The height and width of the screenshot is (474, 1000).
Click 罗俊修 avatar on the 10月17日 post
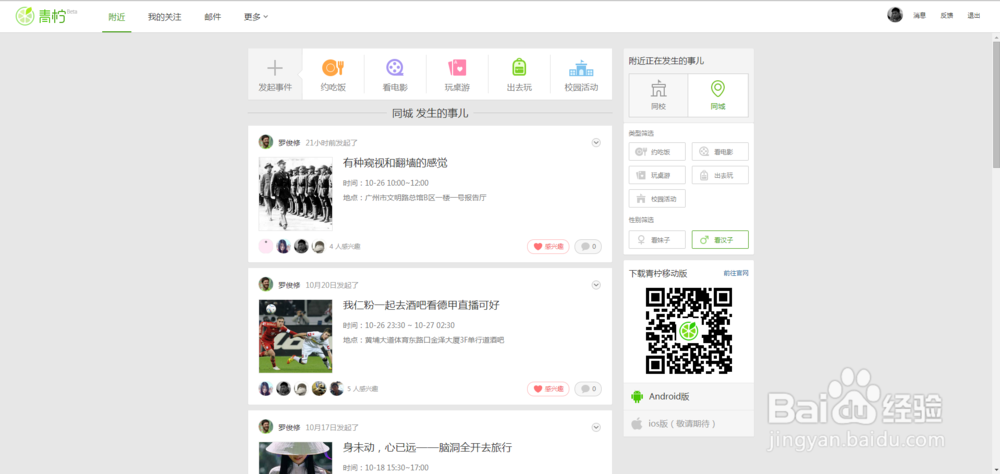pyautogui.click(x=265, y=427)
